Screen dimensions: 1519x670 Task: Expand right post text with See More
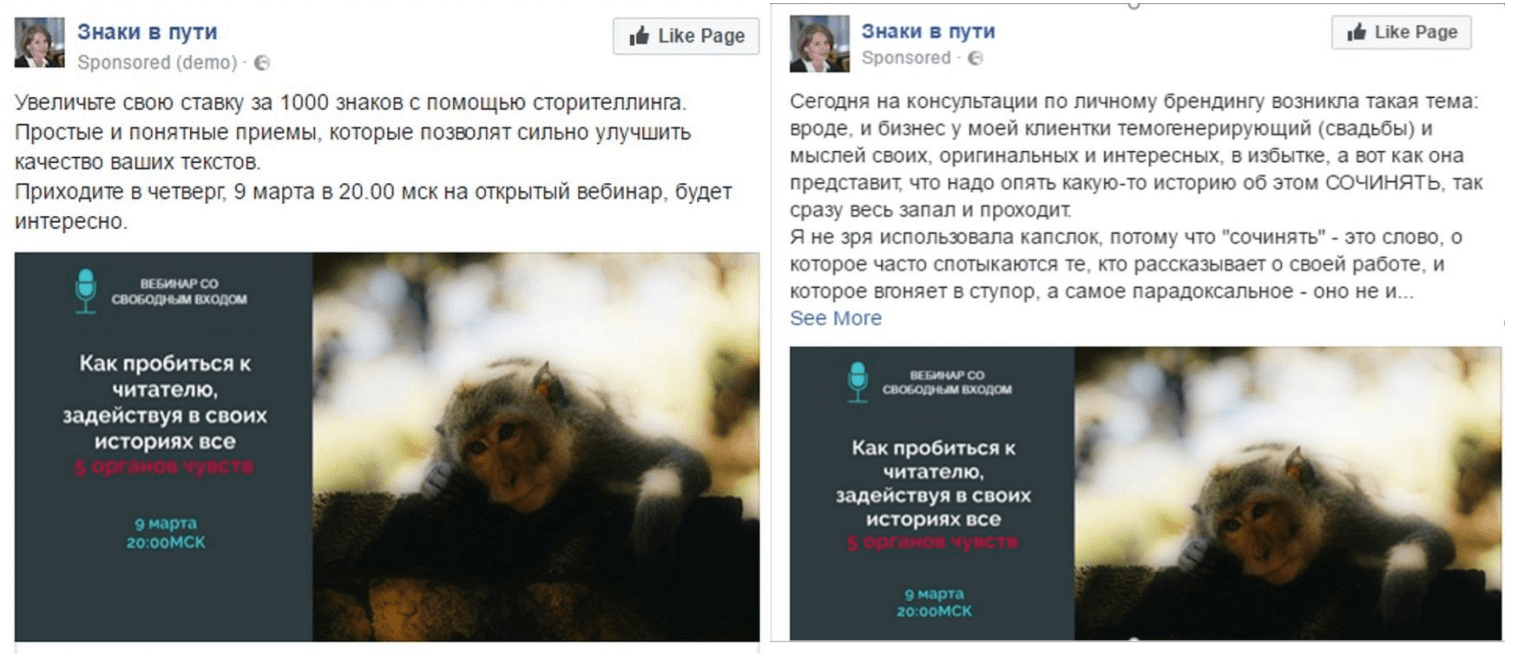pyautogui.click(x=836, y=318)
